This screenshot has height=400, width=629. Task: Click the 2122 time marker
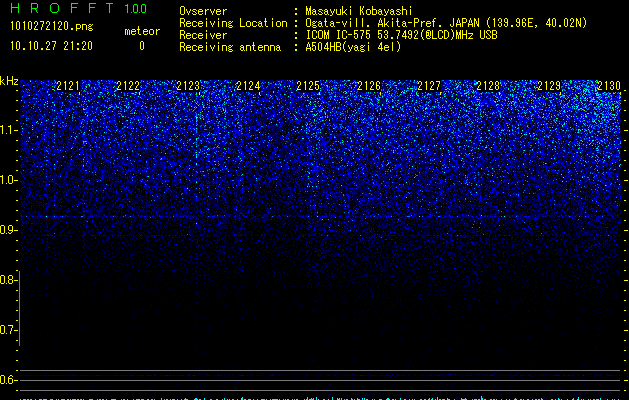128,86
